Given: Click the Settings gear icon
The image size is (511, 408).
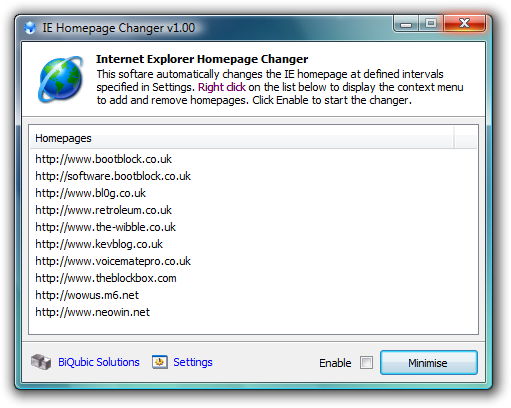Looking at the screenshot, I should (x=160, y=362).
